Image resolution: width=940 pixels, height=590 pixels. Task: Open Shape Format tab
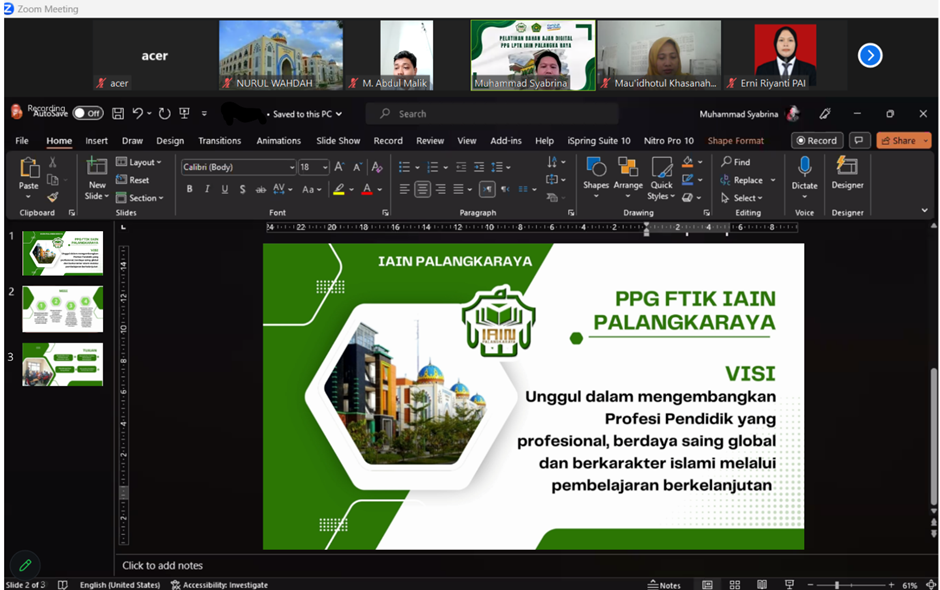[x=736, y=141]
